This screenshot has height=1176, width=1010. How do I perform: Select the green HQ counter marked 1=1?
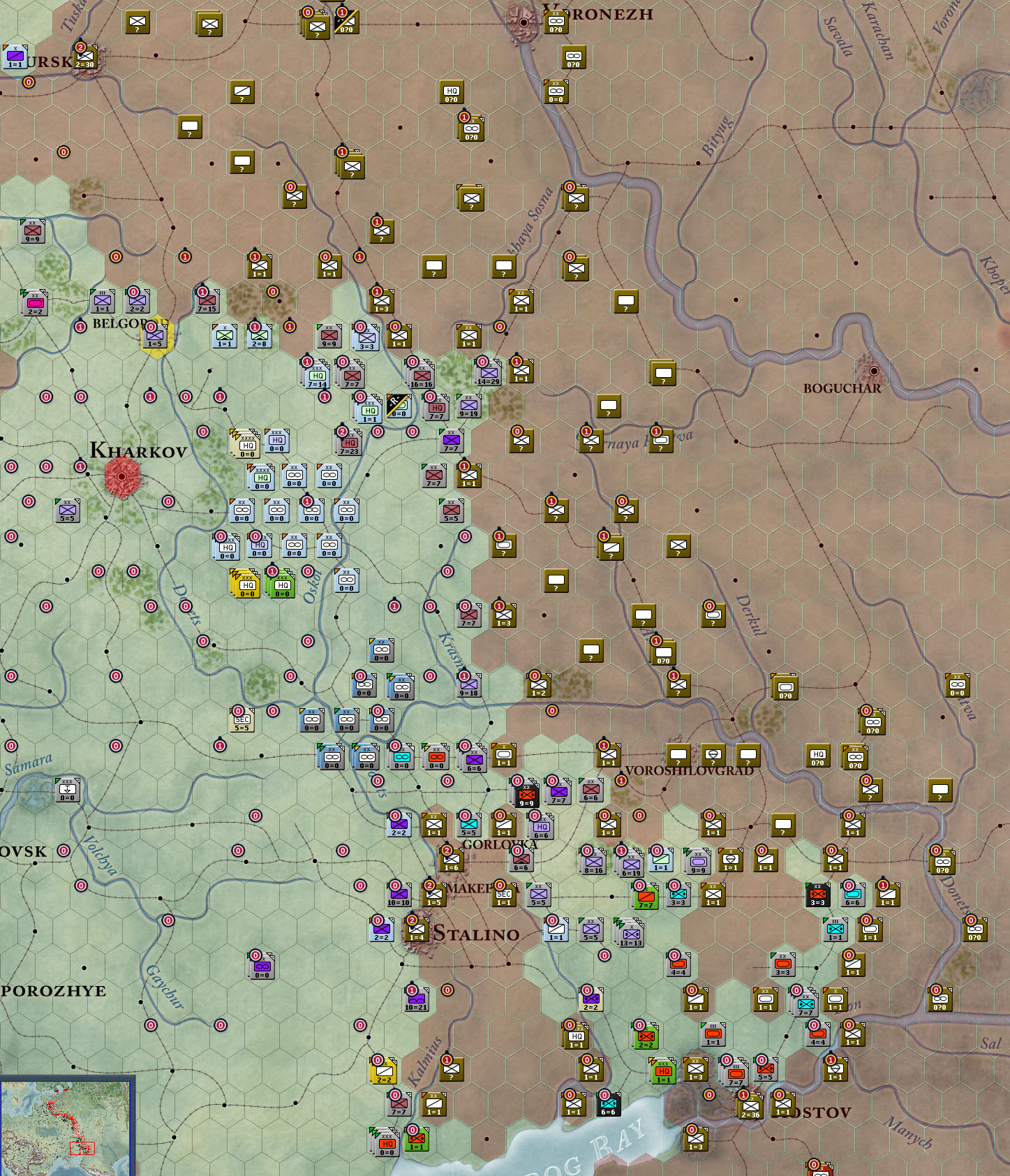tap(664, 1072)
